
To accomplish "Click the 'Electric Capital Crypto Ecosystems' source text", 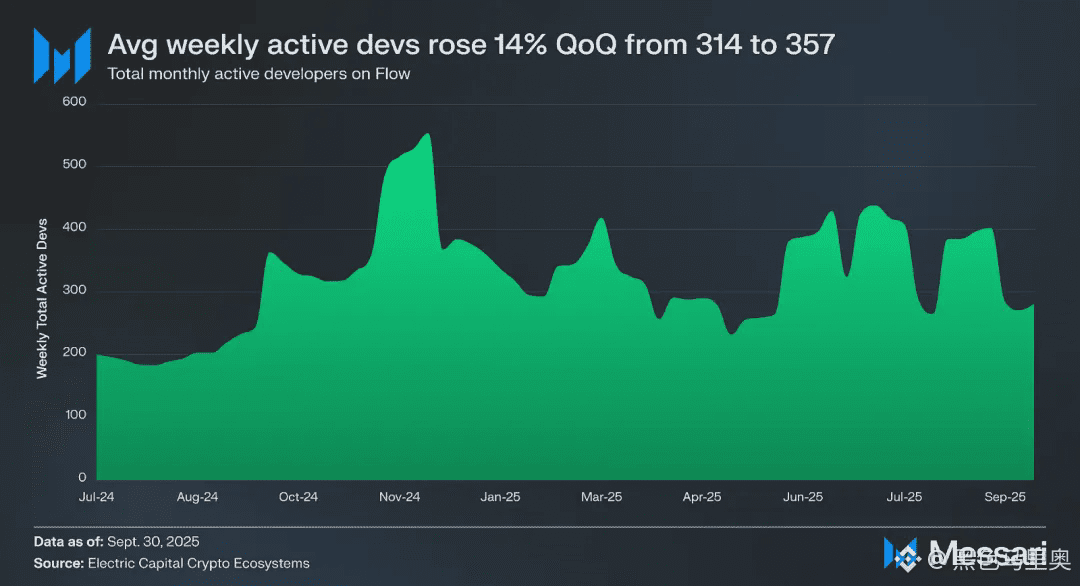I will (x=198, y=563).
